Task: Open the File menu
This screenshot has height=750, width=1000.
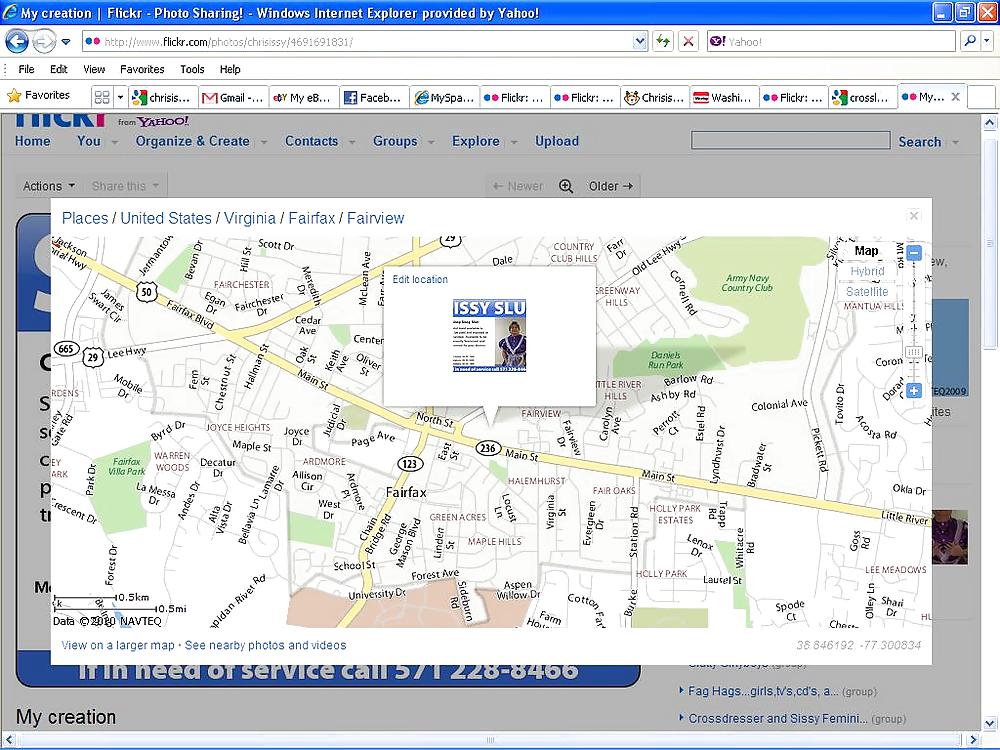Action: point(26,70)
